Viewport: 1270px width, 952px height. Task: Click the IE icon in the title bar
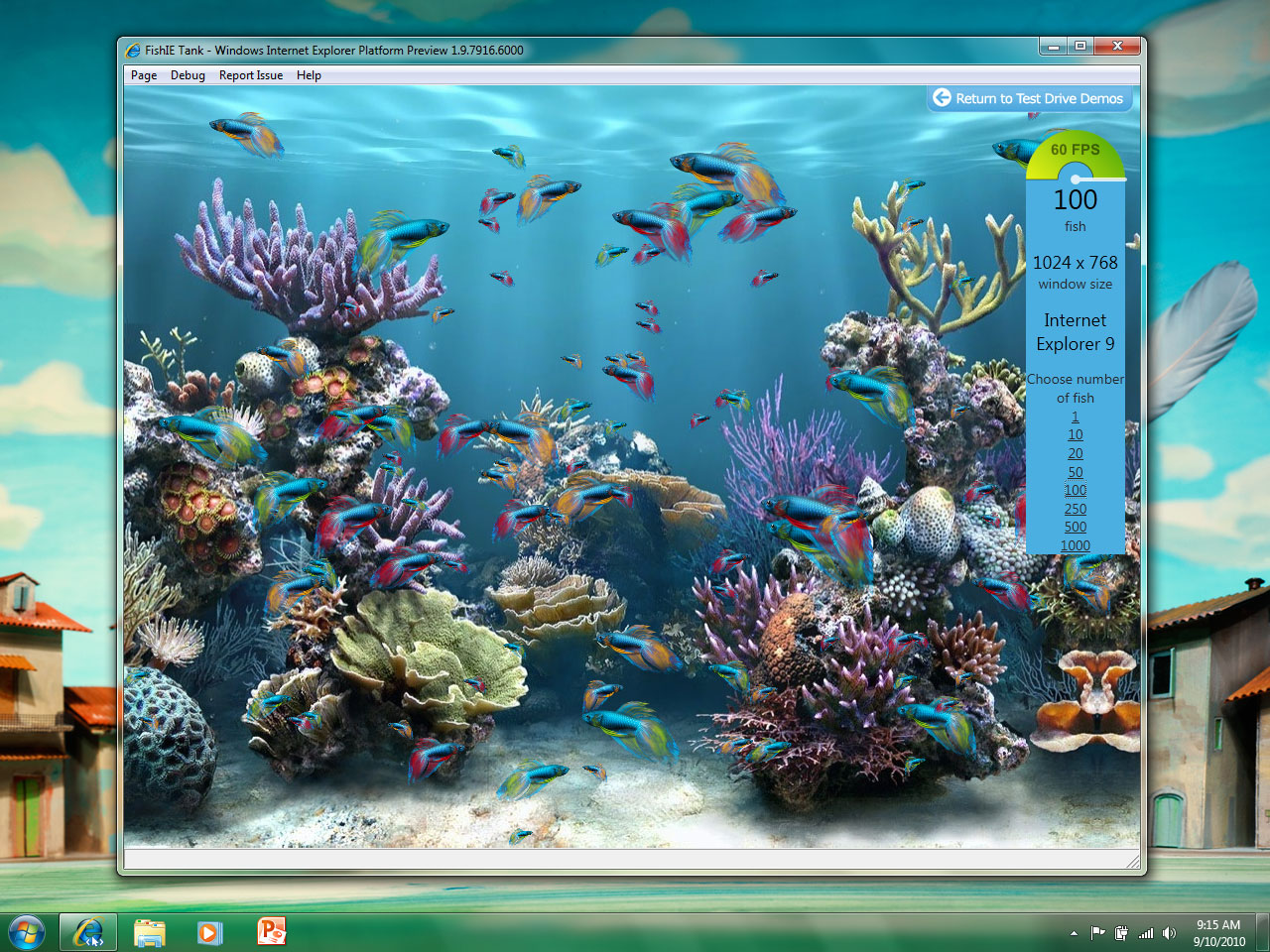(x=133, y=50)
